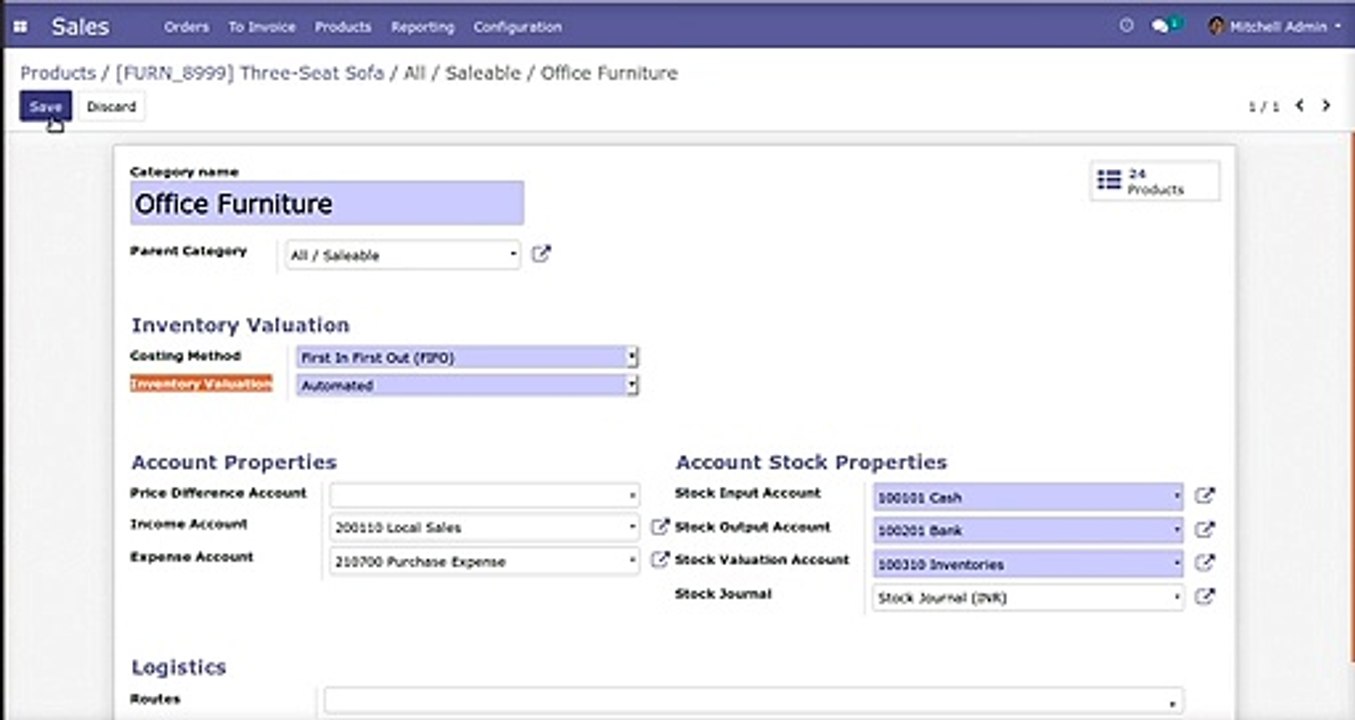The image size is (1355, 720).
Task: Open Income Account dropdown
Action: (484, 527)
